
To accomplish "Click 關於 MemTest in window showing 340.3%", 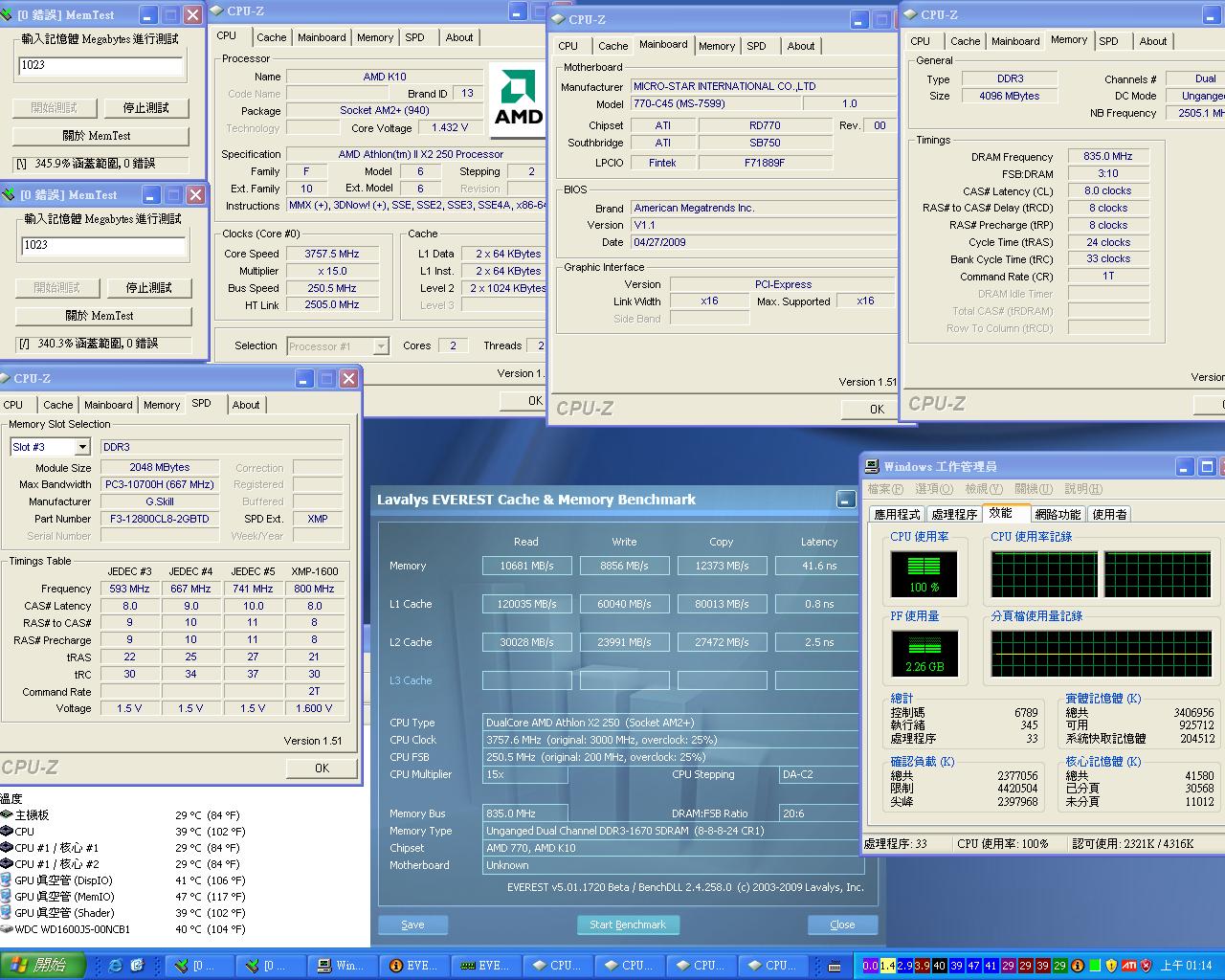I will click(103, 316).
